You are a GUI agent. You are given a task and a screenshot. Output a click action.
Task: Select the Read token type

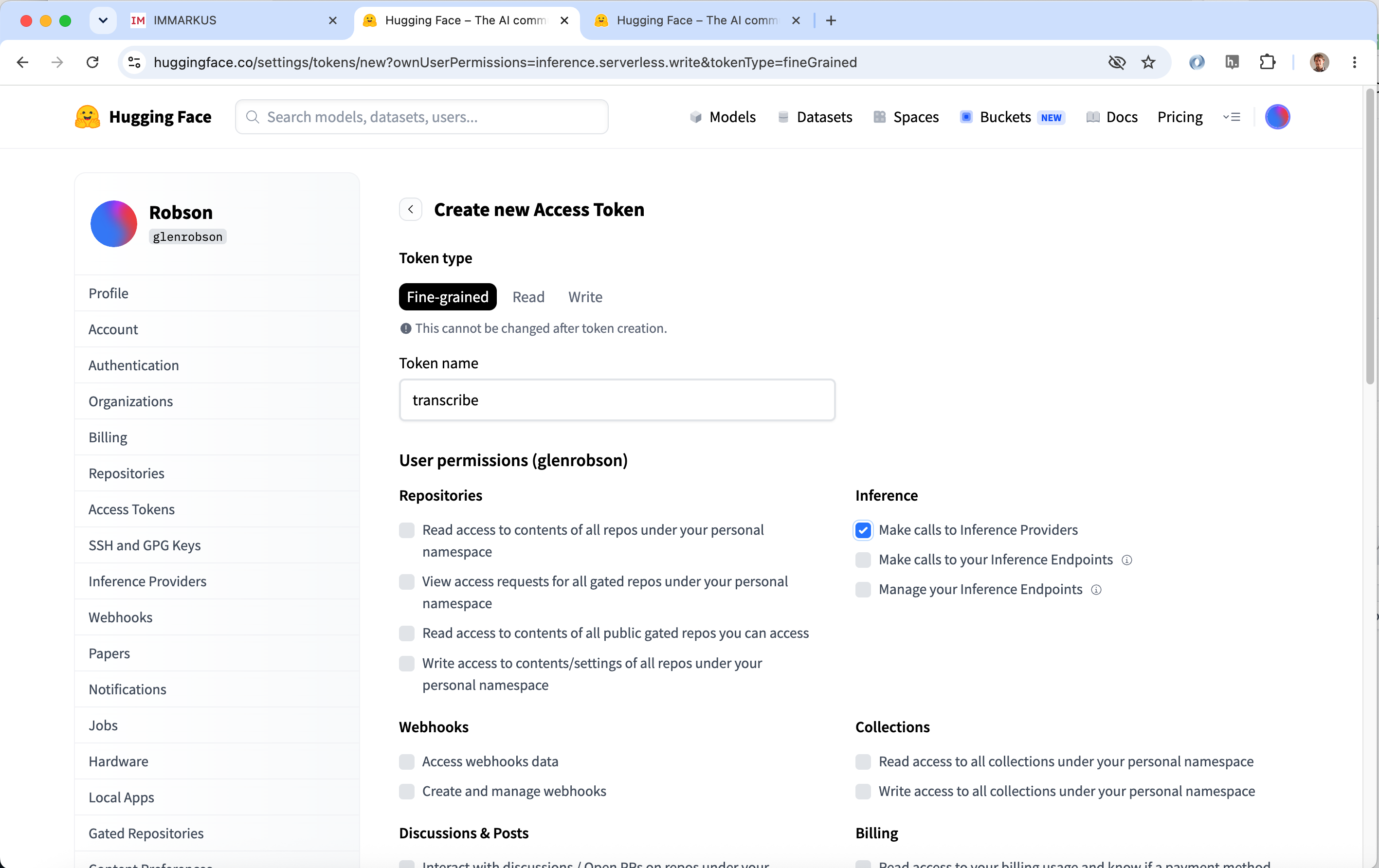[x=528, y=297]
